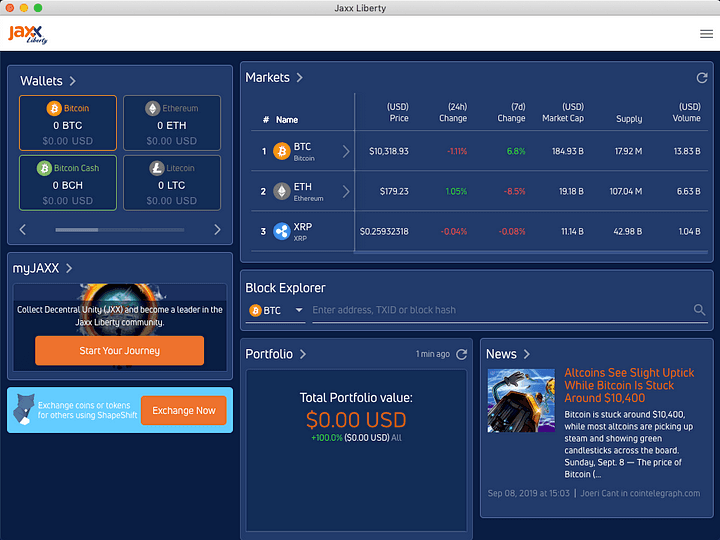Open the Bitcoin wallet card
720x540 pixels.
[68, 123]
